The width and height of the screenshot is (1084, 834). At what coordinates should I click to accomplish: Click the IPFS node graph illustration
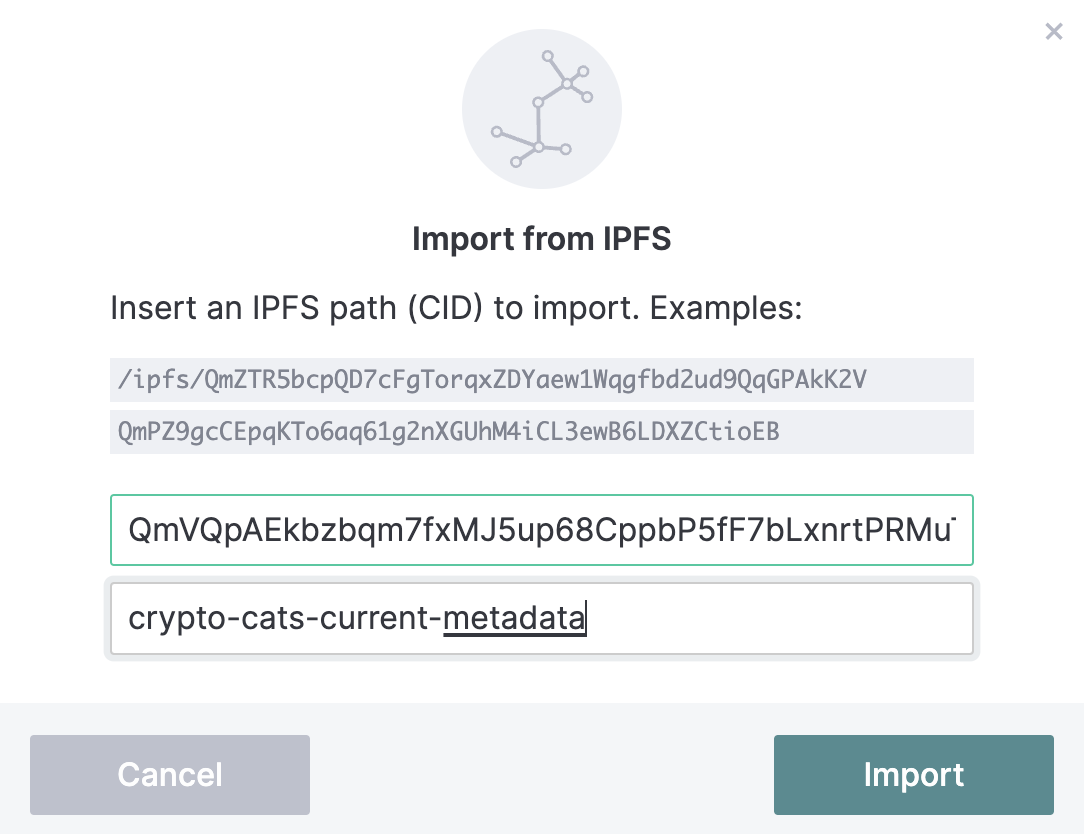pos(541,109)
